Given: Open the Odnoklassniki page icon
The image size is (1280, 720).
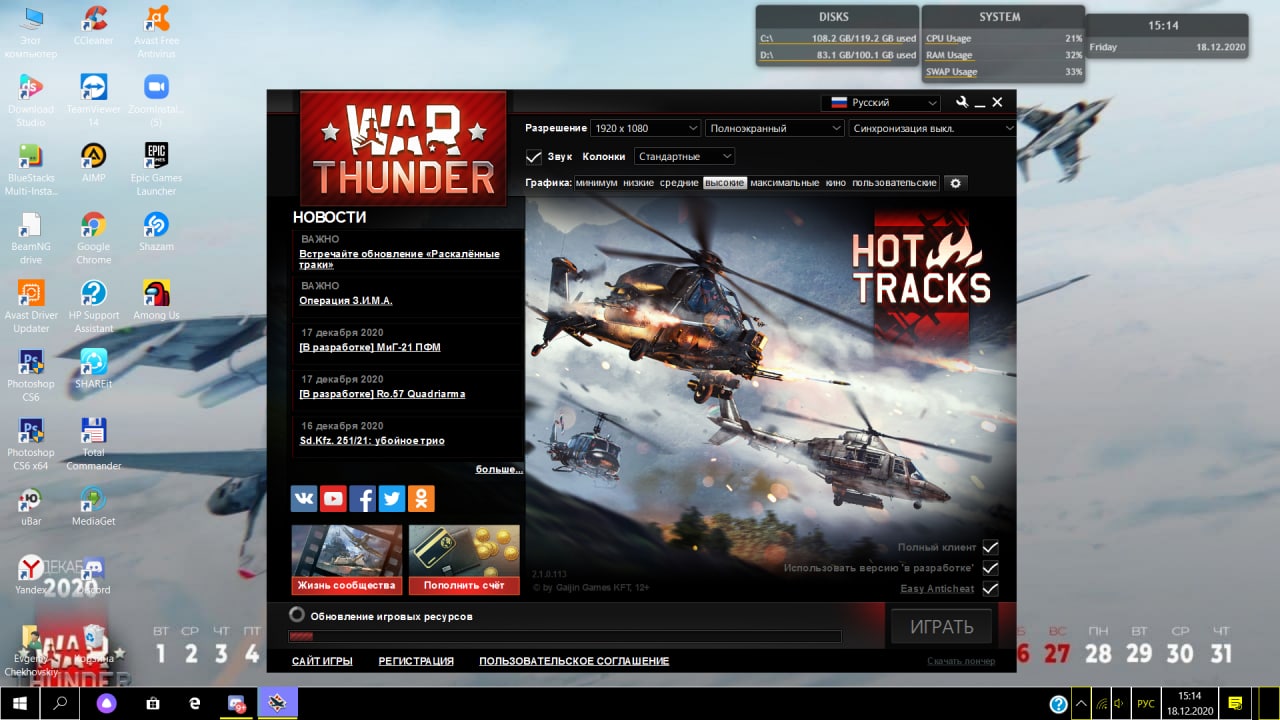Looking at the screenshot, I should click(x=421, y=498).
